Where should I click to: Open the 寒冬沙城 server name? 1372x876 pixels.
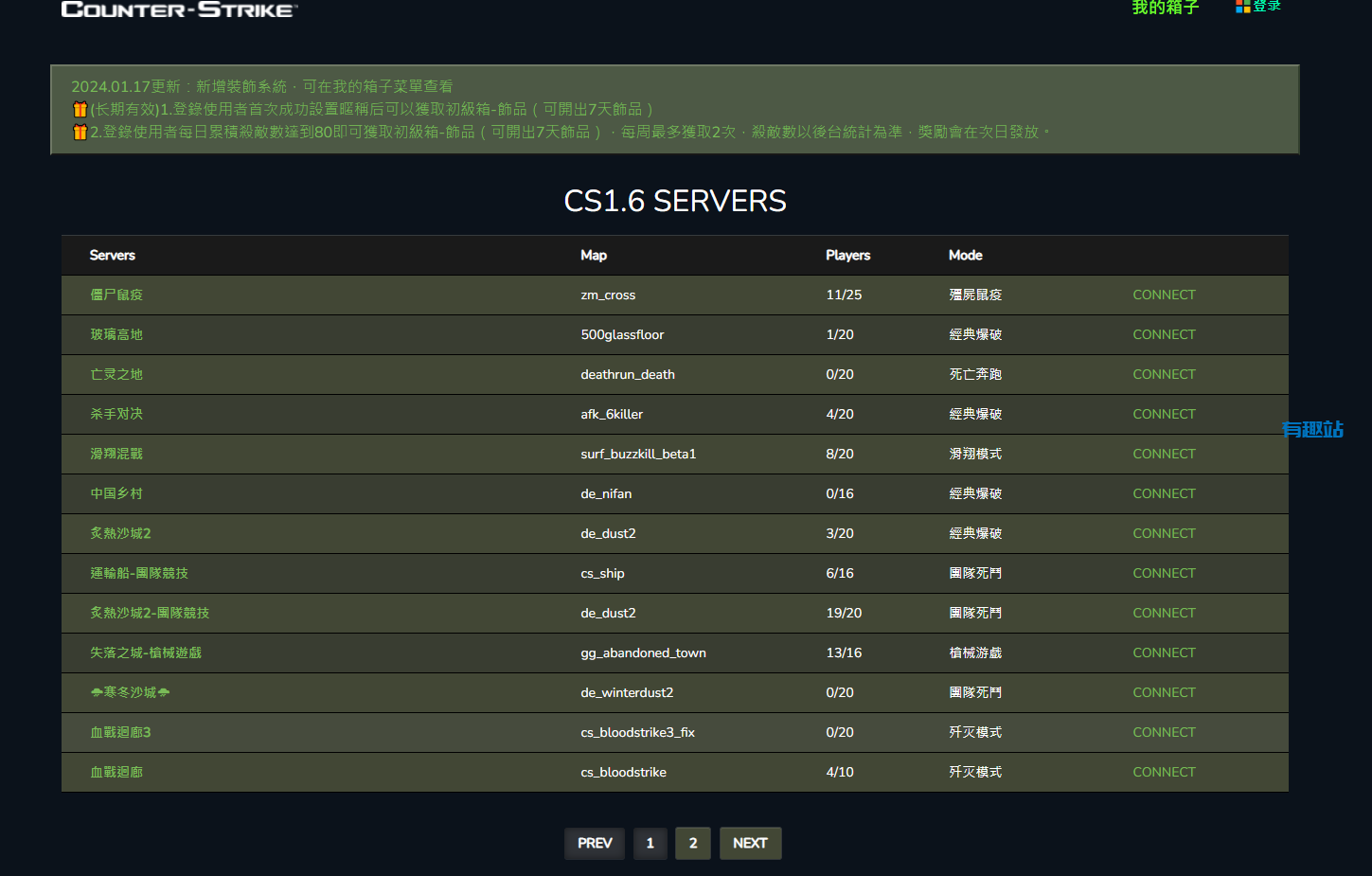(130, 692)
